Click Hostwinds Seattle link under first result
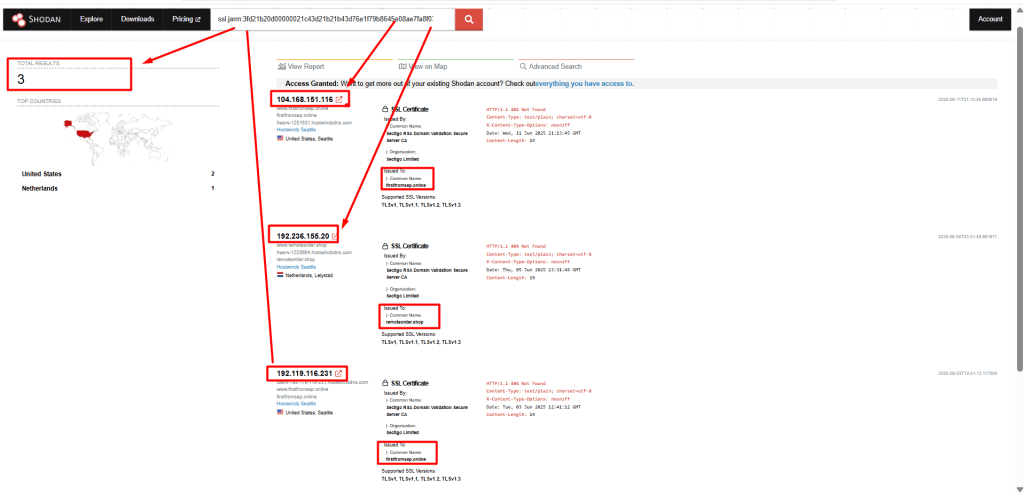The height and width of the screenshot is (495, 1024). (296, 130)
